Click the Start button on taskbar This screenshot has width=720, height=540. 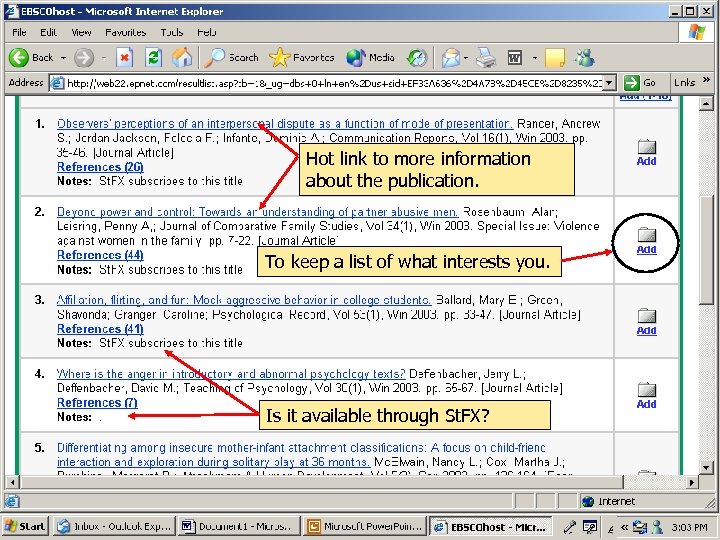pyautogui.click(x=26, y=526)
